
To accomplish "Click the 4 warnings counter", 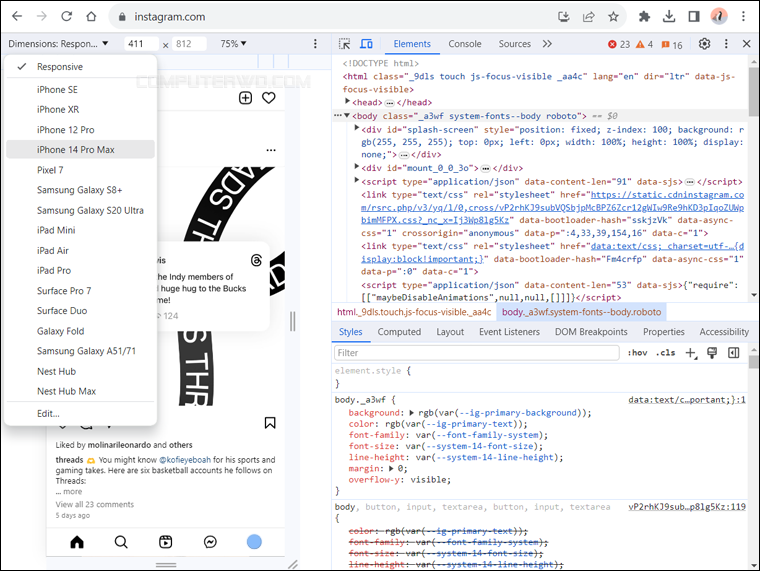I will [644, 45].
